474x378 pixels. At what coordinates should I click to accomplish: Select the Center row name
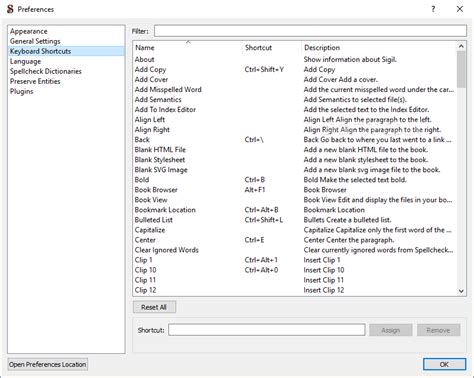tap(145, 240)
